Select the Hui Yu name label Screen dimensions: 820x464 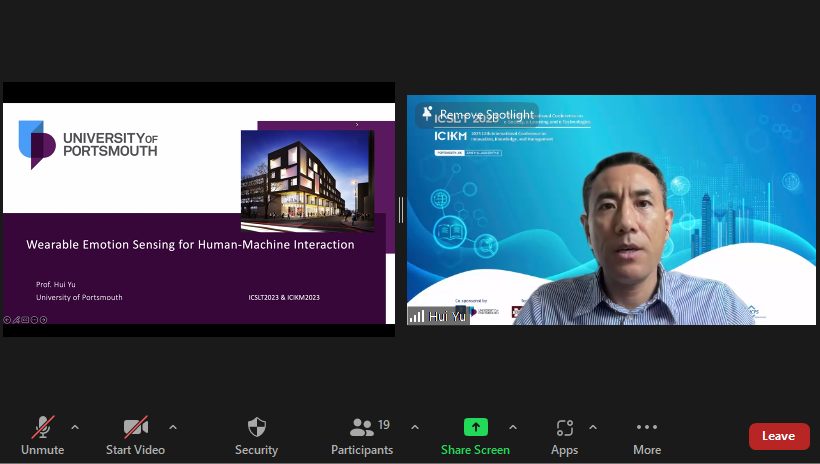pyautogui.click(x=447, y=316)
